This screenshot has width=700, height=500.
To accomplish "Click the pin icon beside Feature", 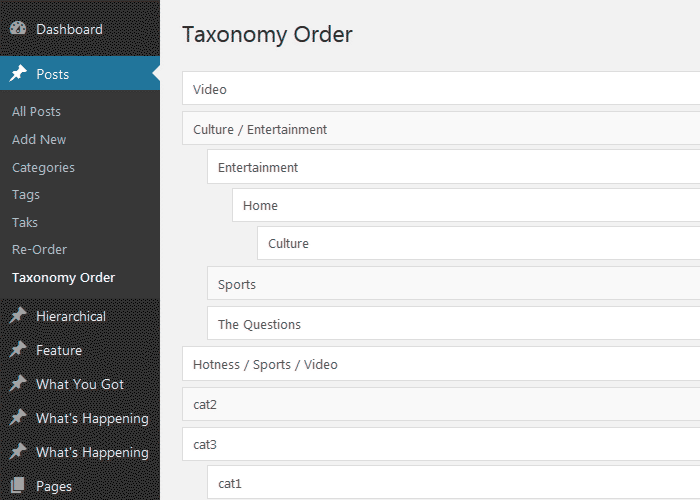I will pos(18,350).
